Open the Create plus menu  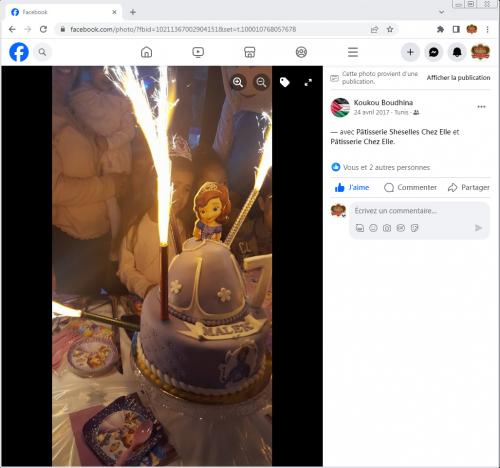coord(410,52)
